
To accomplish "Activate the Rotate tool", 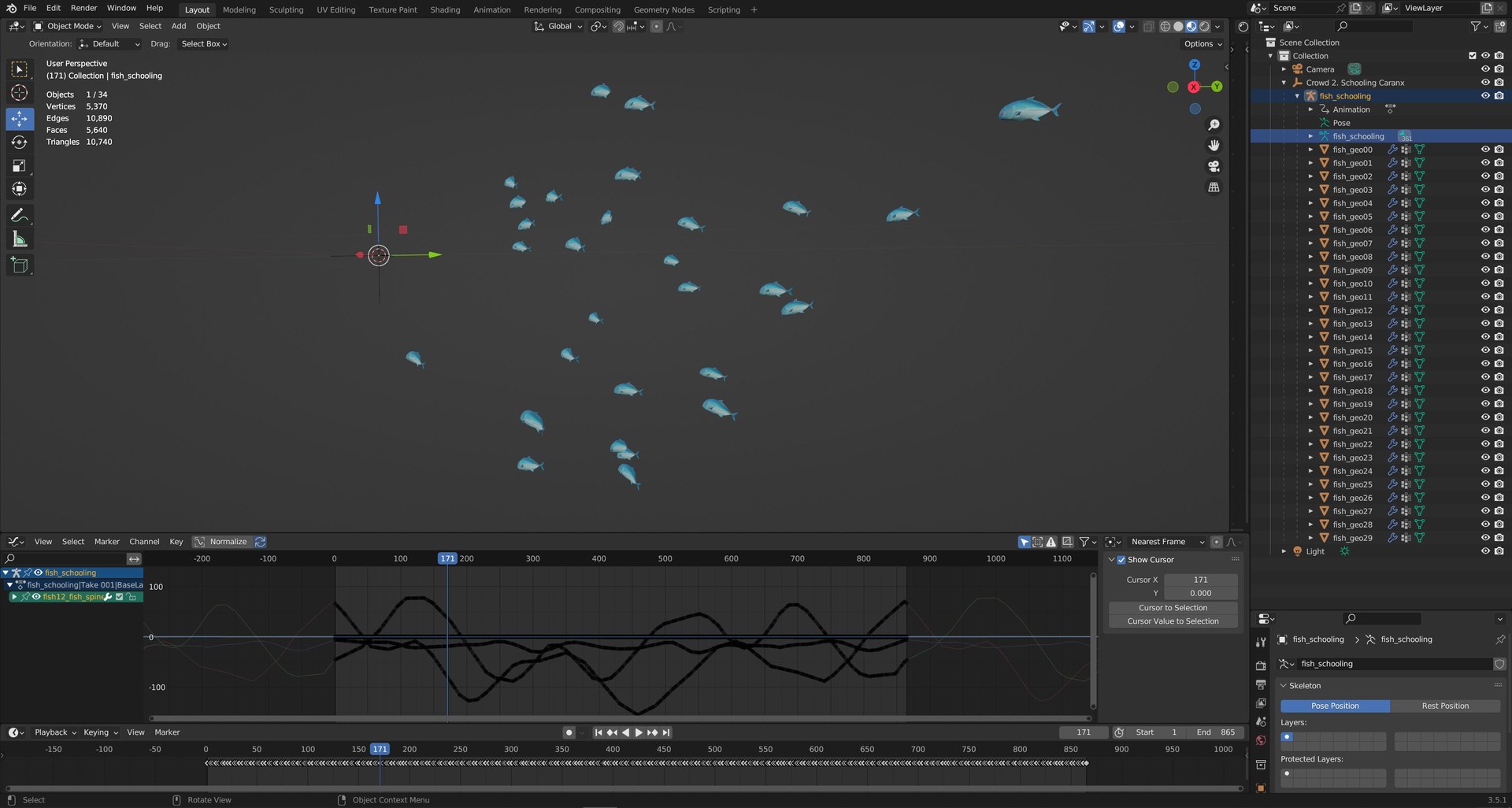I will 20,143.
